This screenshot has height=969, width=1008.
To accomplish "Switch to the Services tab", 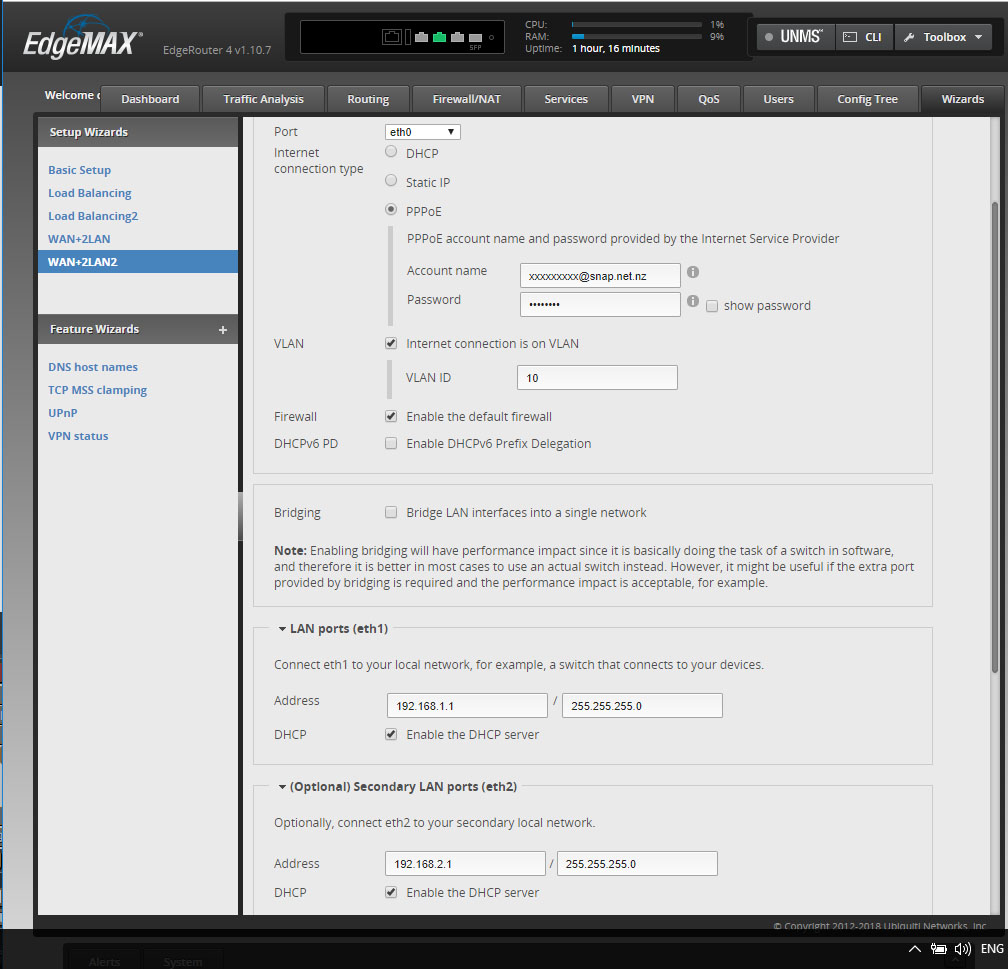I will [566, 99].
